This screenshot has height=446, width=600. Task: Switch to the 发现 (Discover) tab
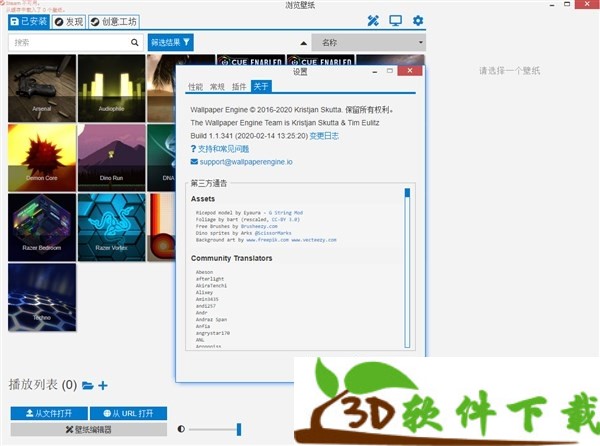pos(69,22)
